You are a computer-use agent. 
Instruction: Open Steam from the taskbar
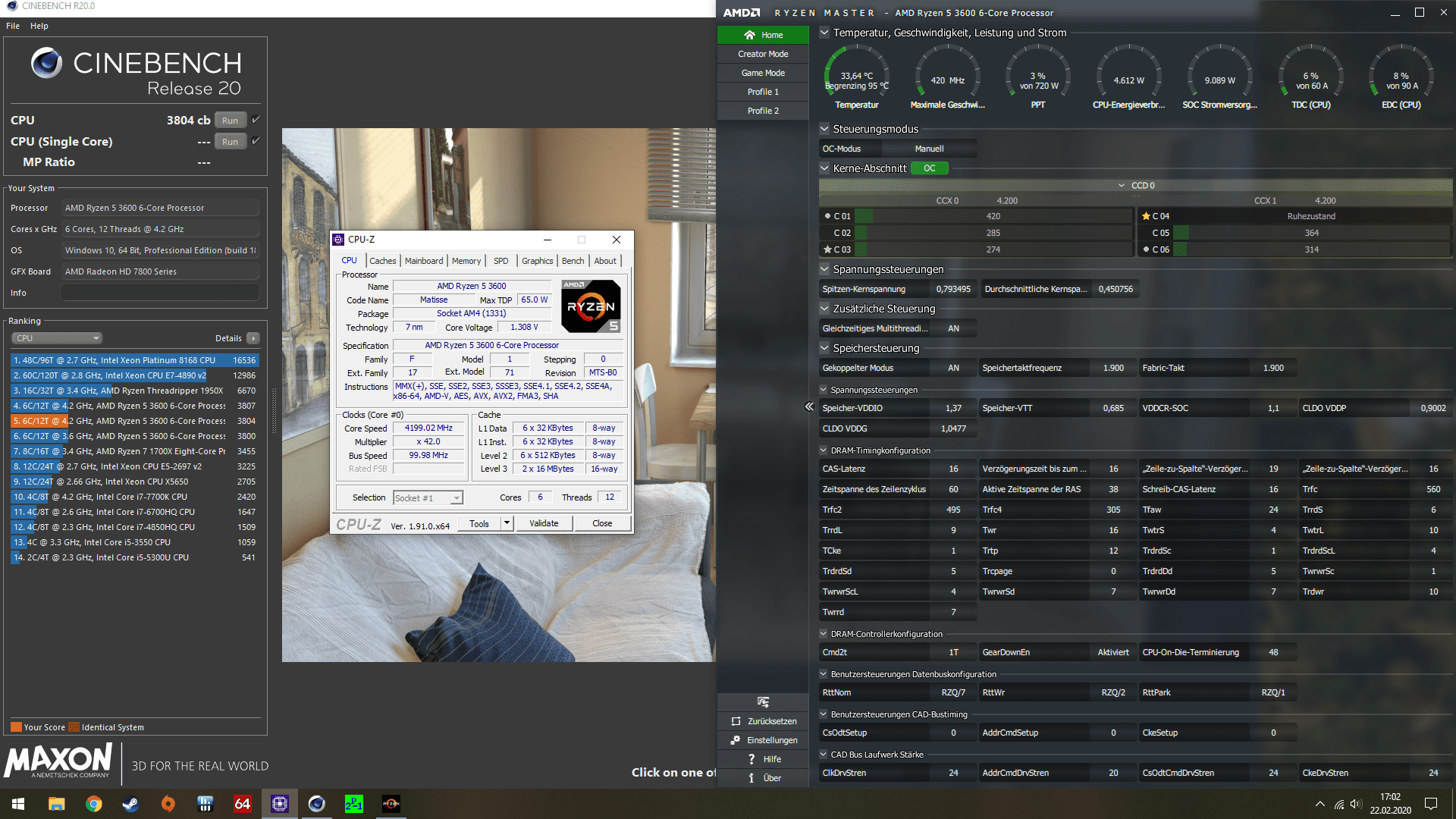[x=130, y=804]
